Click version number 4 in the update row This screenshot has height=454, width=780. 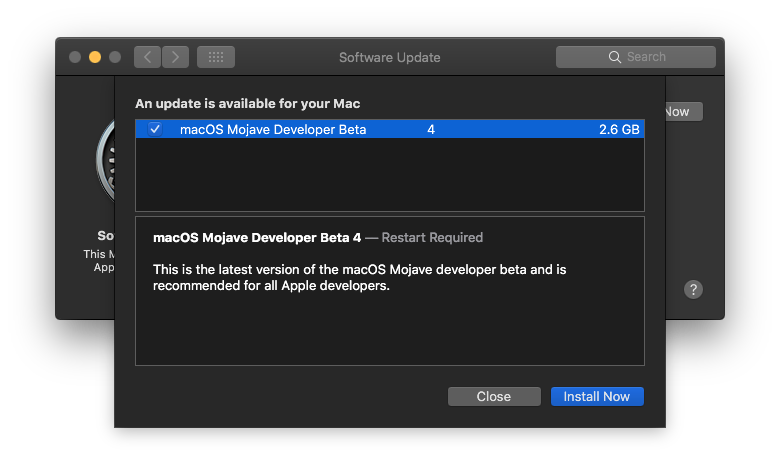[x=431, y=129]
